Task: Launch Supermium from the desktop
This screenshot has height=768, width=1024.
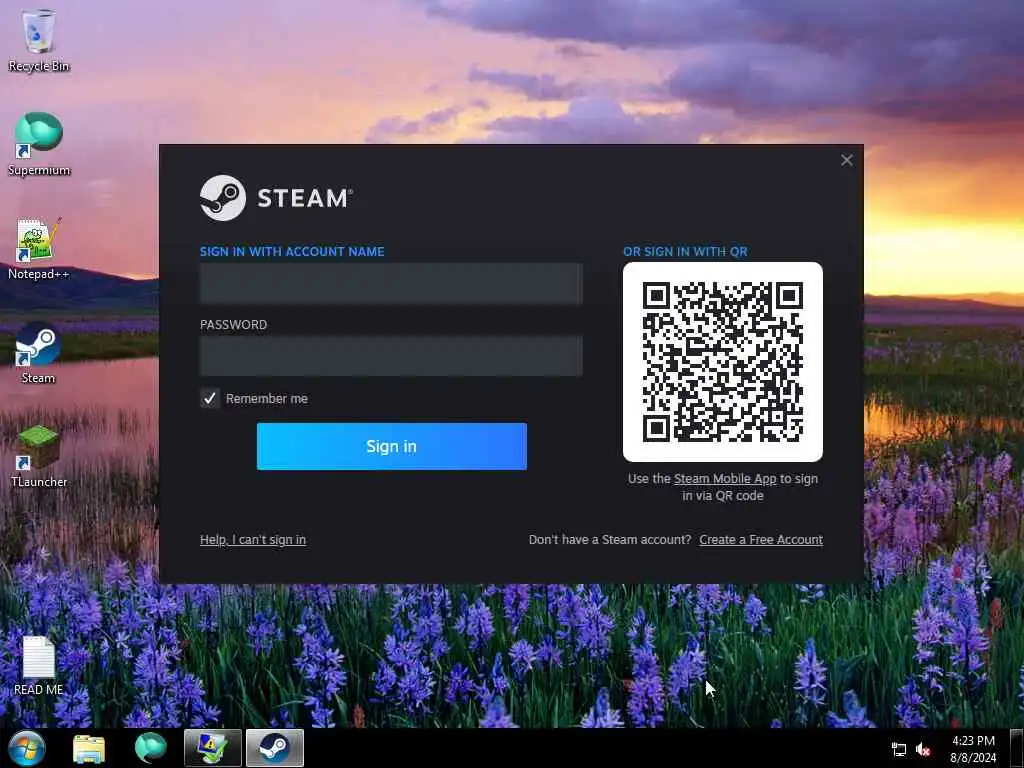Action: click(39, 144)
